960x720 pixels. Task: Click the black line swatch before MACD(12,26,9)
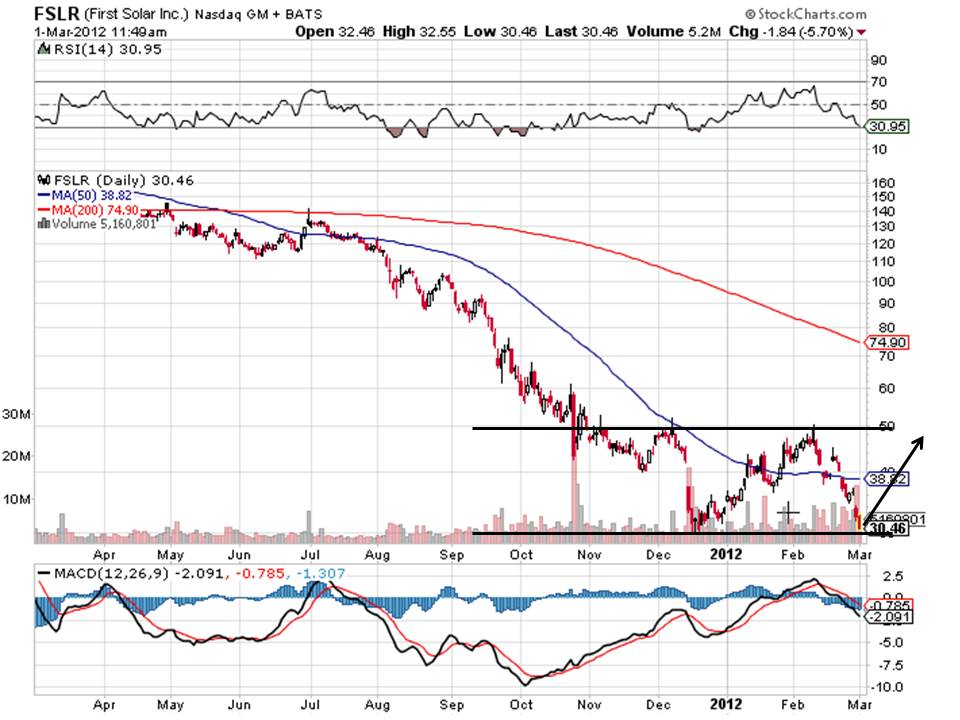[44, 574]
